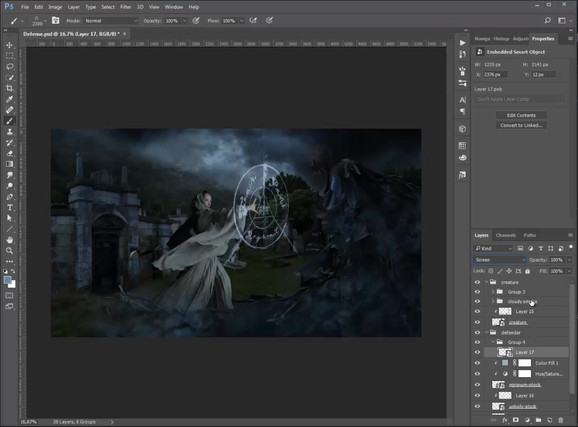Toggle Quick Mask mode
The width and height of the screenshot is (578, 427).
(10, 296)
